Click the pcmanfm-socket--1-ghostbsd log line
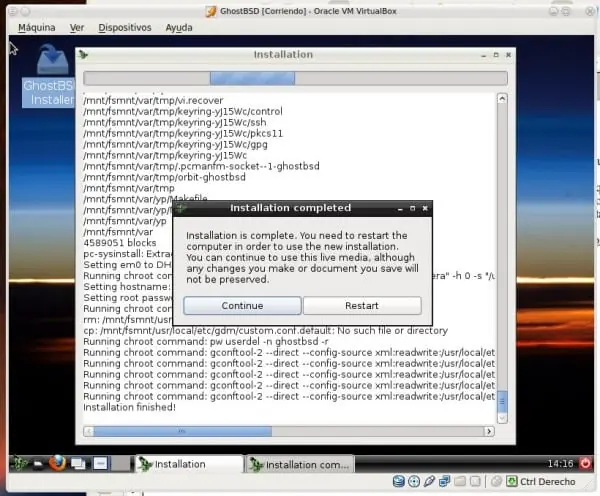 click(x=201, y=166)
